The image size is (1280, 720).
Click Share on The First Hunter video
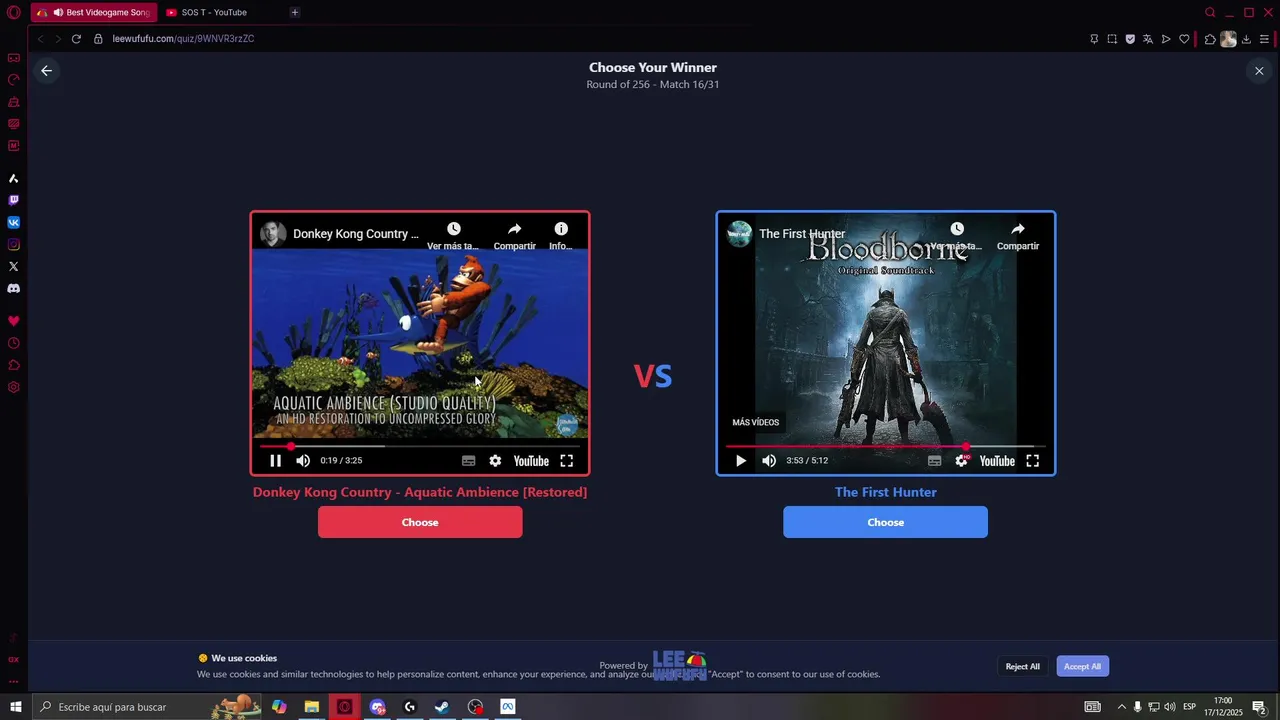(x=1018, y=235)
